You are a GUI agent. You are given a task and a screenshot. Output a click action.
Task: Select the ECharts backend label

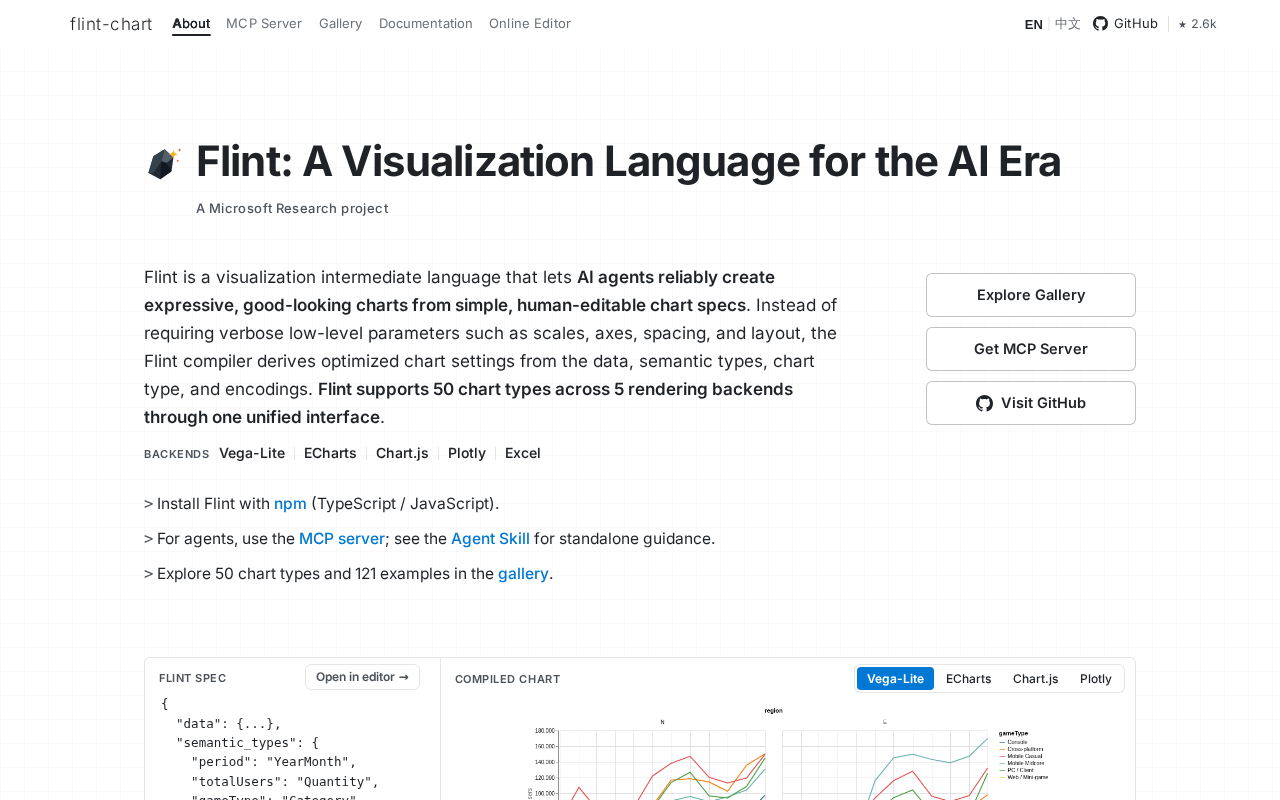tap(330, 453)
